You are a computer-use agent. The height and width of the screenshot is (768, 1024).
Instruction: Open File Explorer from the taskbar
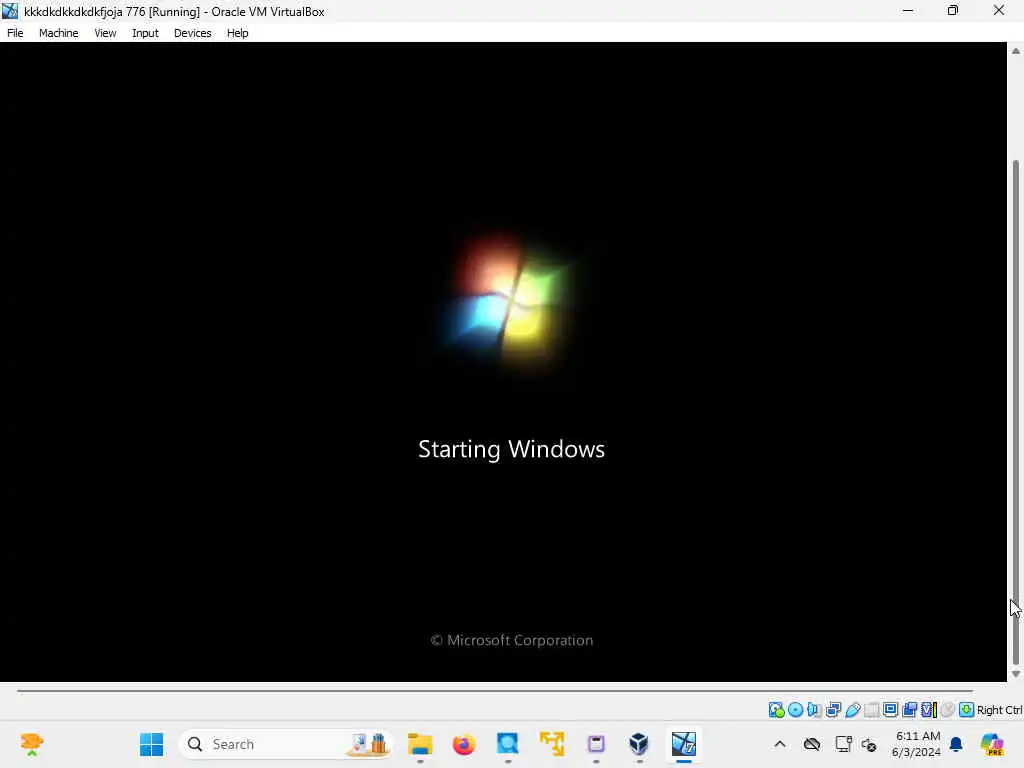(420, 744)
